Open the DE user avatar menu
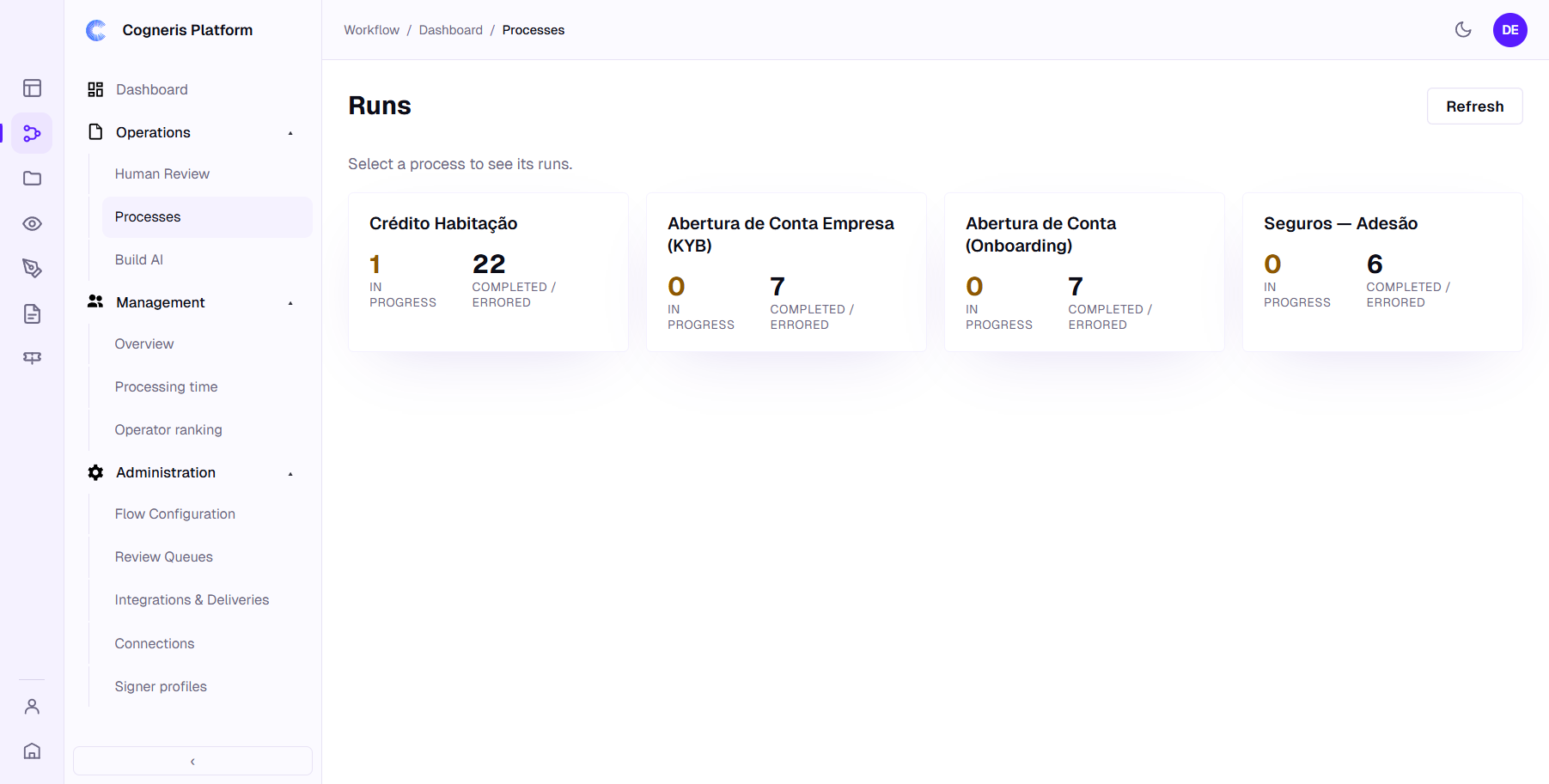 click(x=1509, y=30)
